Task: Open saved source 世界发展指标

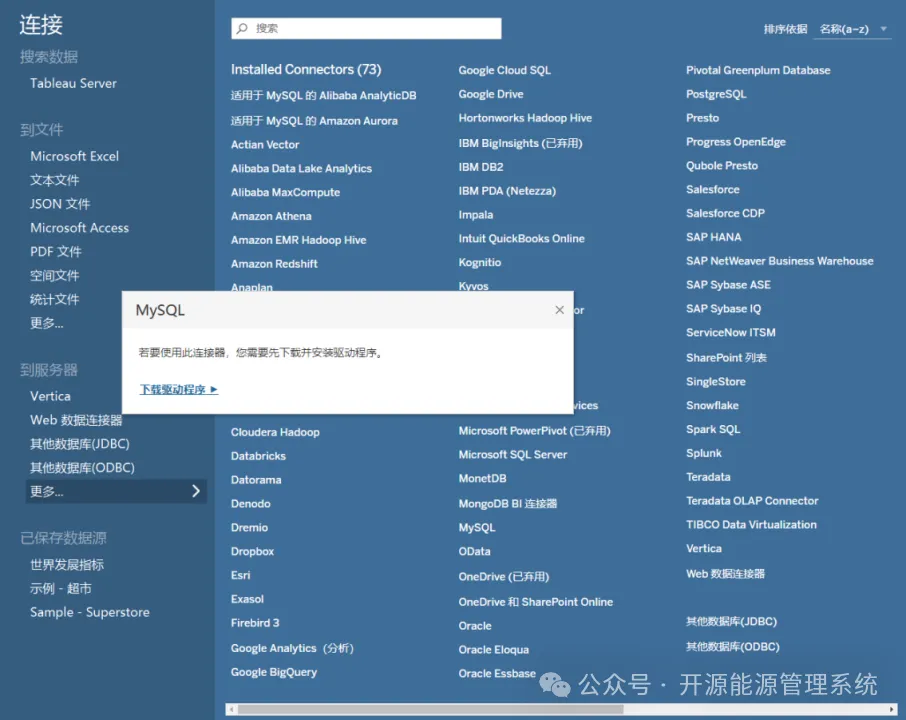Action: (x=67, y=565)
